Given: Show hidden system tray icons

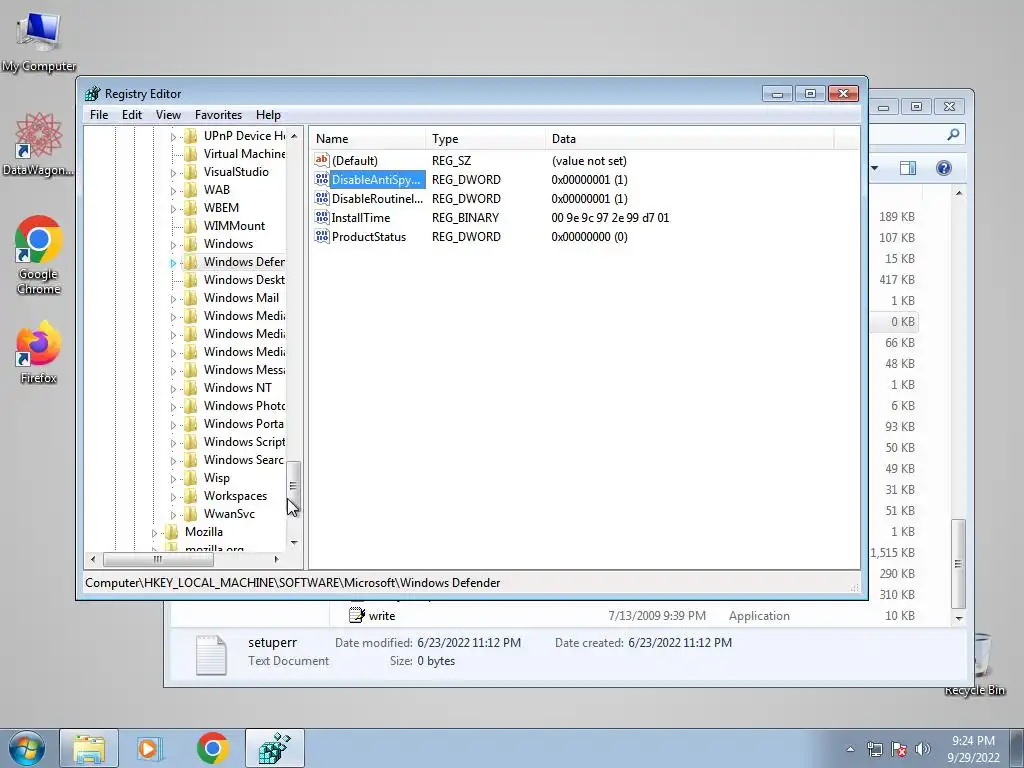Looking at the screenshot, I should (x=850, y=749).
